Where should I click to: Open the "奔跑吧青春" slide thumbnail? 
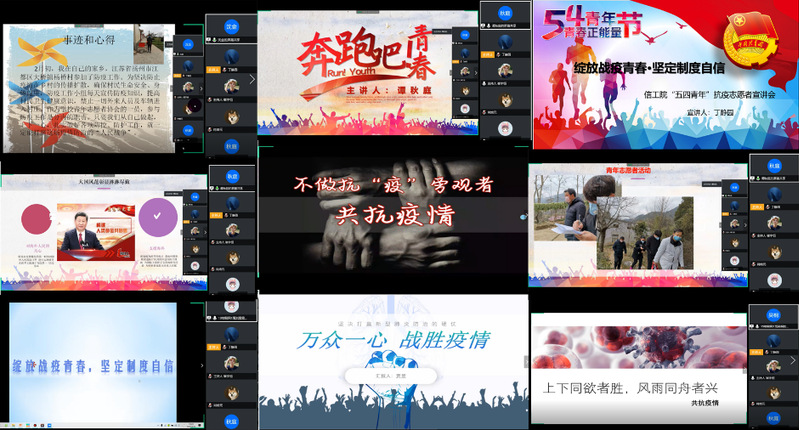[x=367, y=72]
